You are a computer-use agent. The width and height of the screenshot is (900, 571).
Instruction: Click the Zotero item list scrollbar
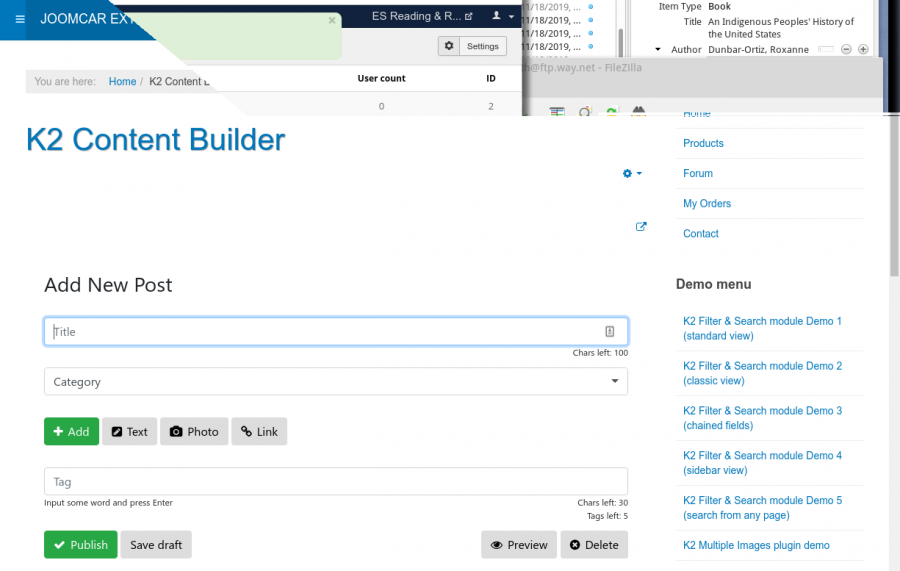point(620,43)
